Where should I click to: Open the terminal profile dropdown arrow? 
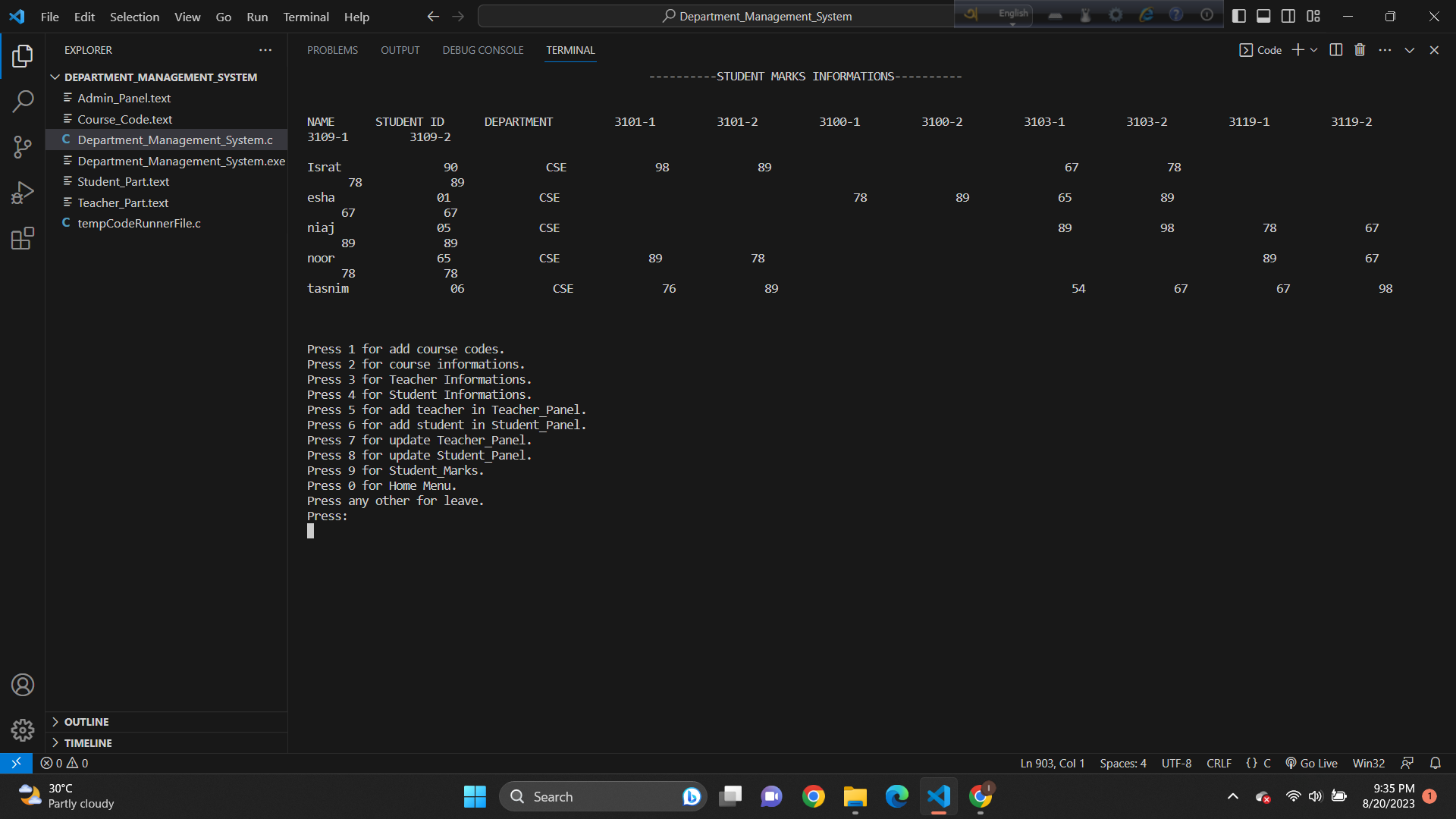click(x=1314, y=49)
